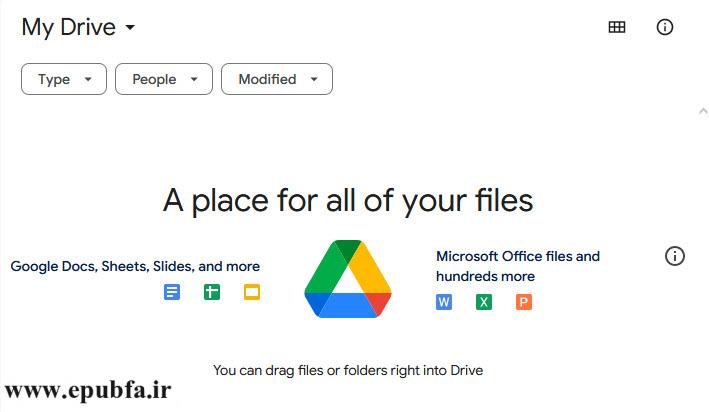709x412 pixels.
Task: Click the My Drive title
Action: tap(69, 28)
